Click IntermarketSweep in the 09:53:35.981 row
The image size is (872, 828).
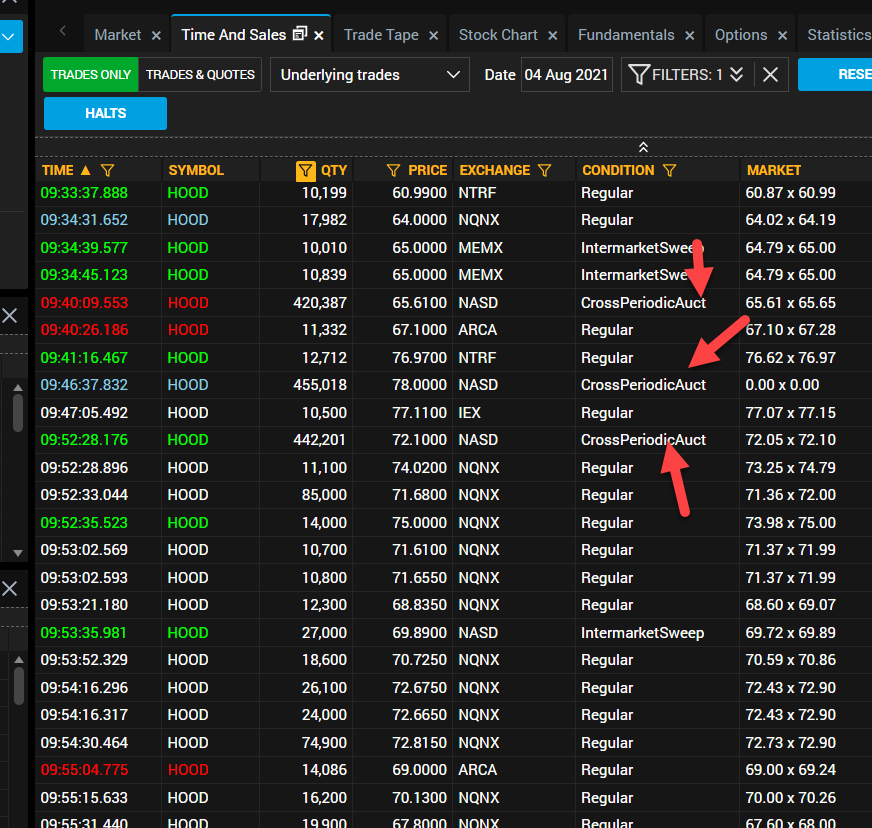(x=642, y=633)
